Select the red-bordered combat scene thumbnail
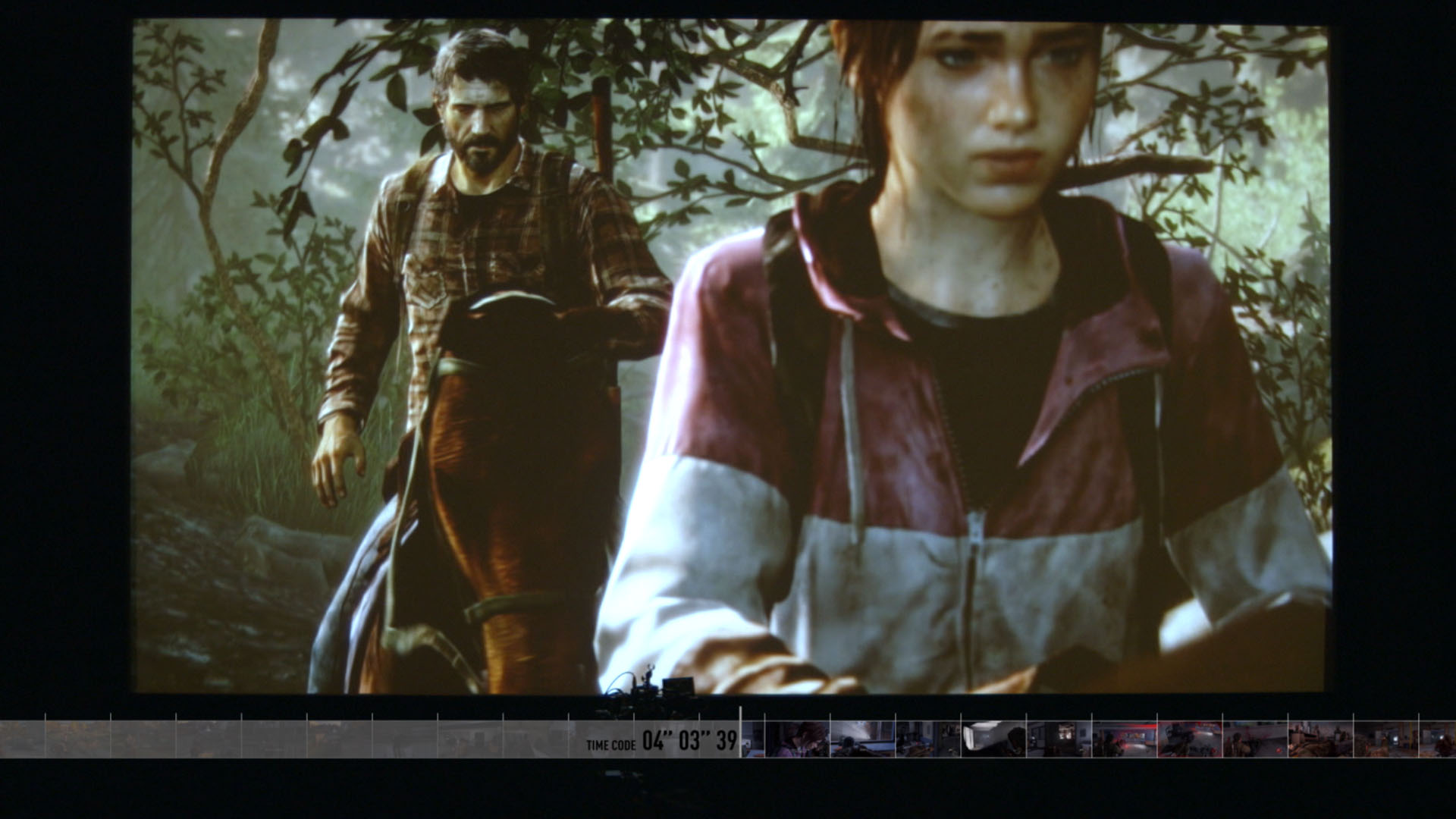The height and width of the screenshot is (819, 1456). (x=1189, y=739)
